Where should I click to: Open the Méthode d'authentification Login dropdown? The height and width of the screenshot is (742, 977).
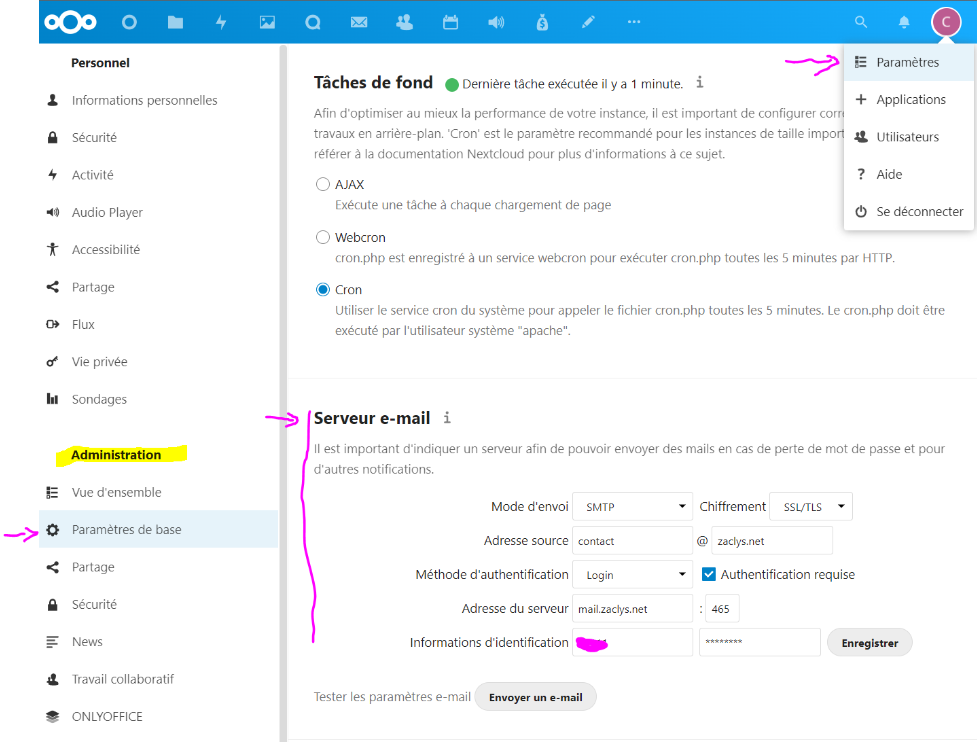pyautogui.click(x=633, y=574)
